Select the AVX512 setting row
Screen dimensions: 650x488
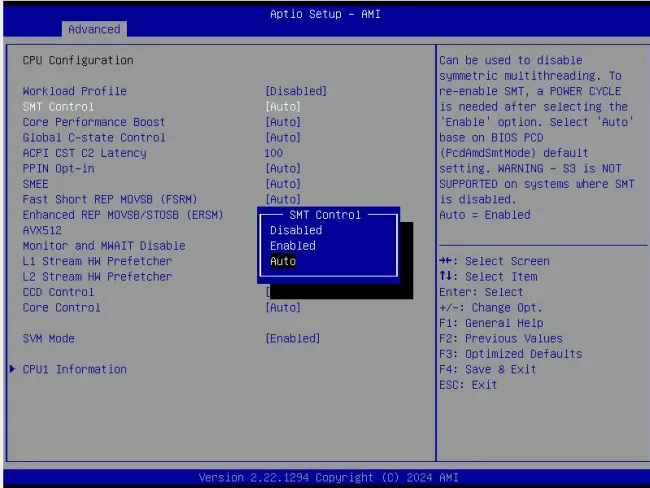tap(42, 230)
